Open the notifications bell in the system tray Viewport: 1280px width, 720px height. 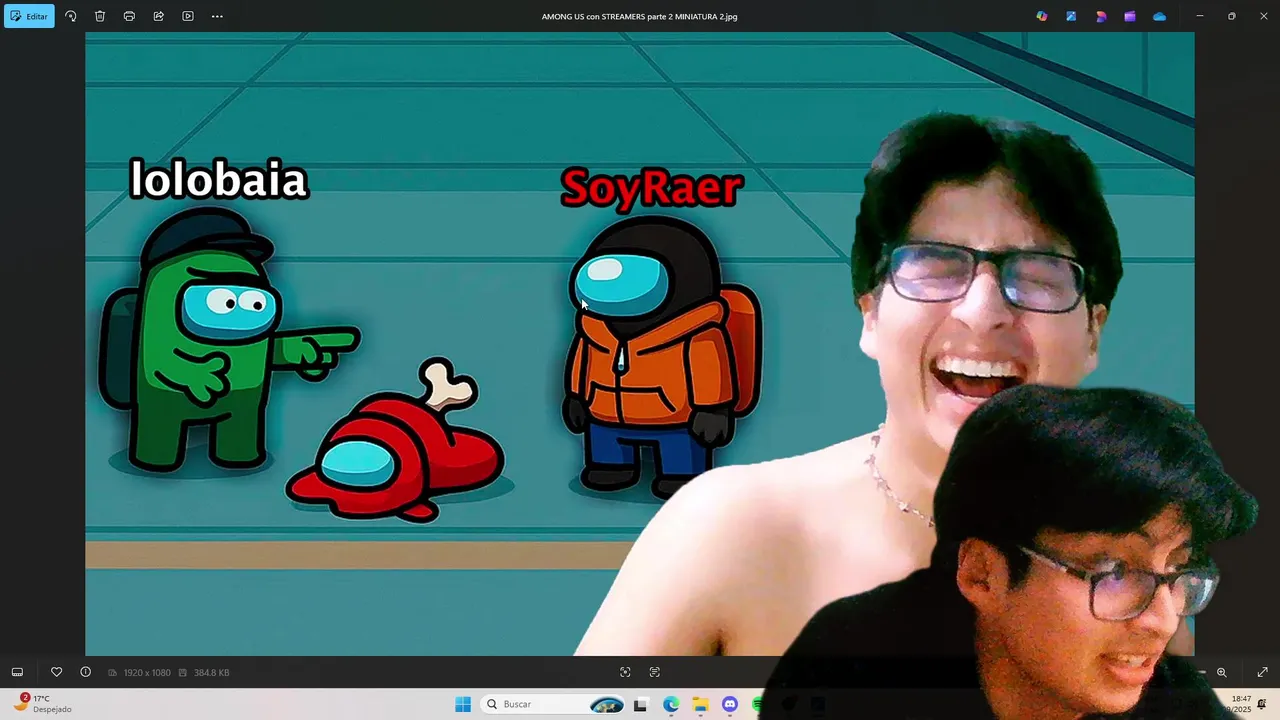pos(1263,704)
